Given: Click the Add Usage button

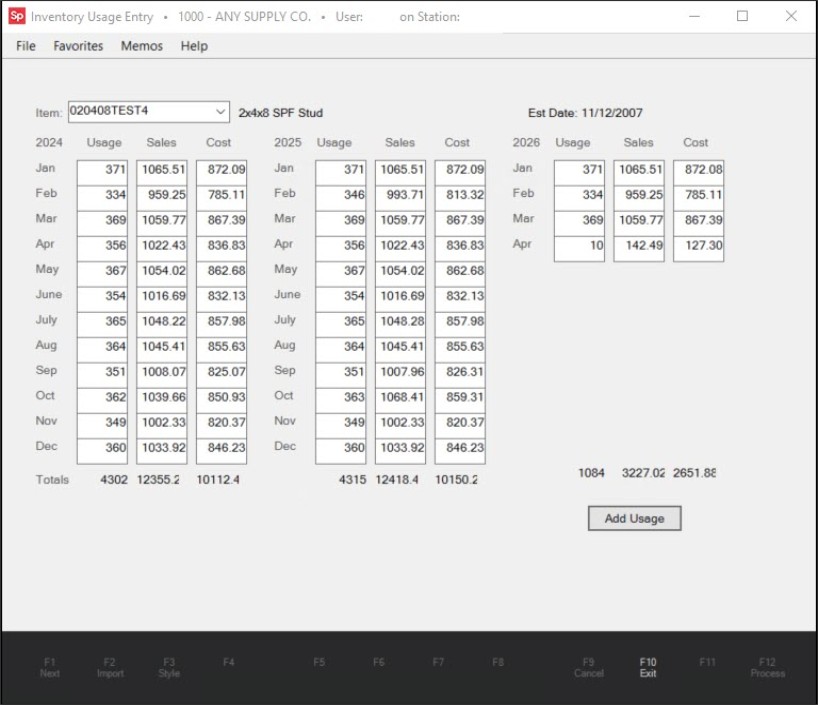Looking at the screenshot, I should pyautogui.click(x=635, y=518).
